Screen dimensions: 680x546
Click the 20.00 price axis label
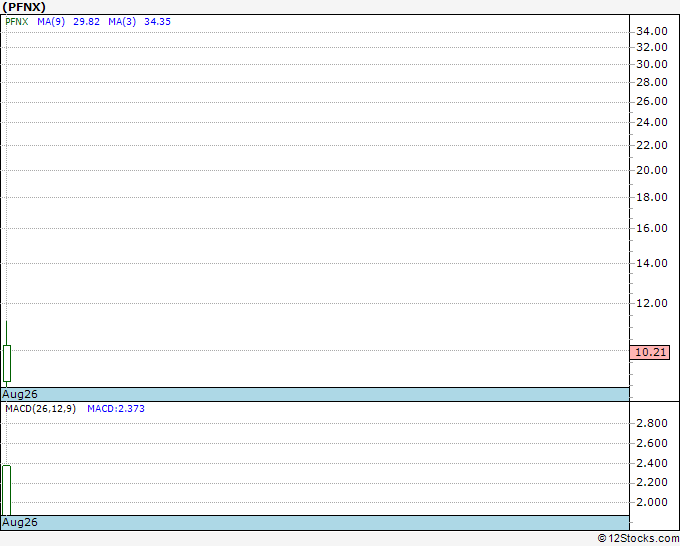652,170
